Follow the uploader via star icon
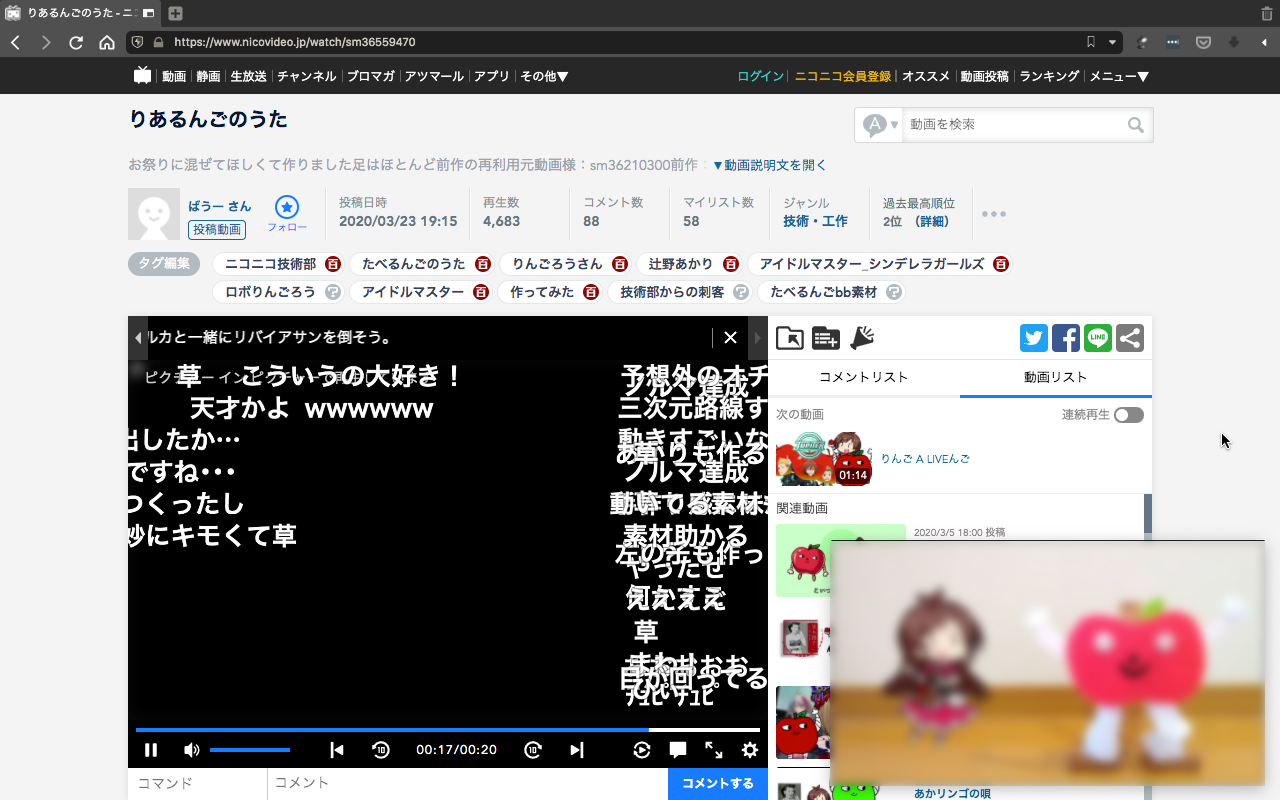The image size is (1280, 800). tap(287, 207)
